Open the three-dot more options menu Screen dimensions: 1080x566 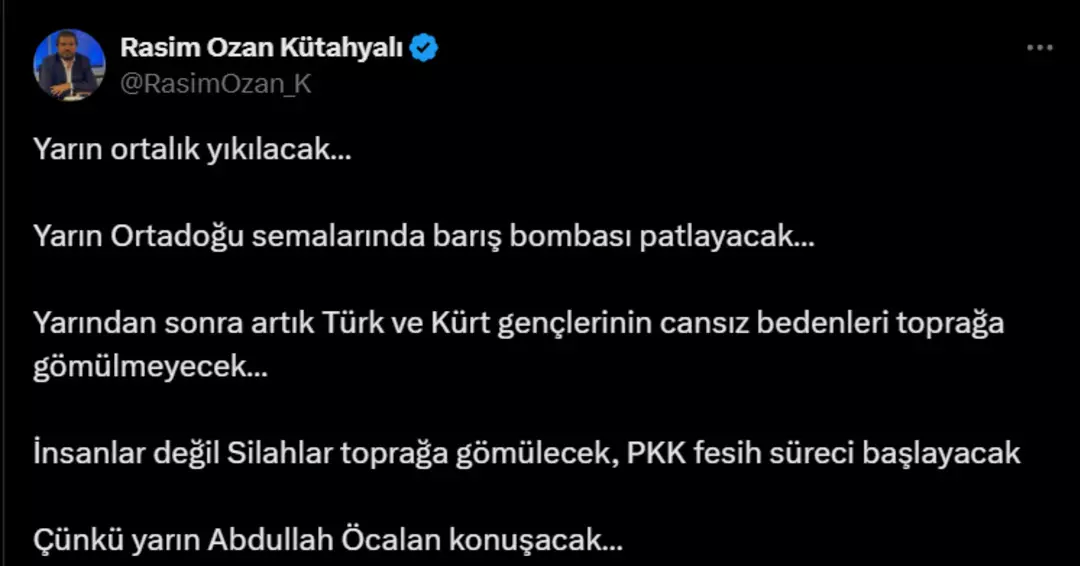coord(1039,48)
